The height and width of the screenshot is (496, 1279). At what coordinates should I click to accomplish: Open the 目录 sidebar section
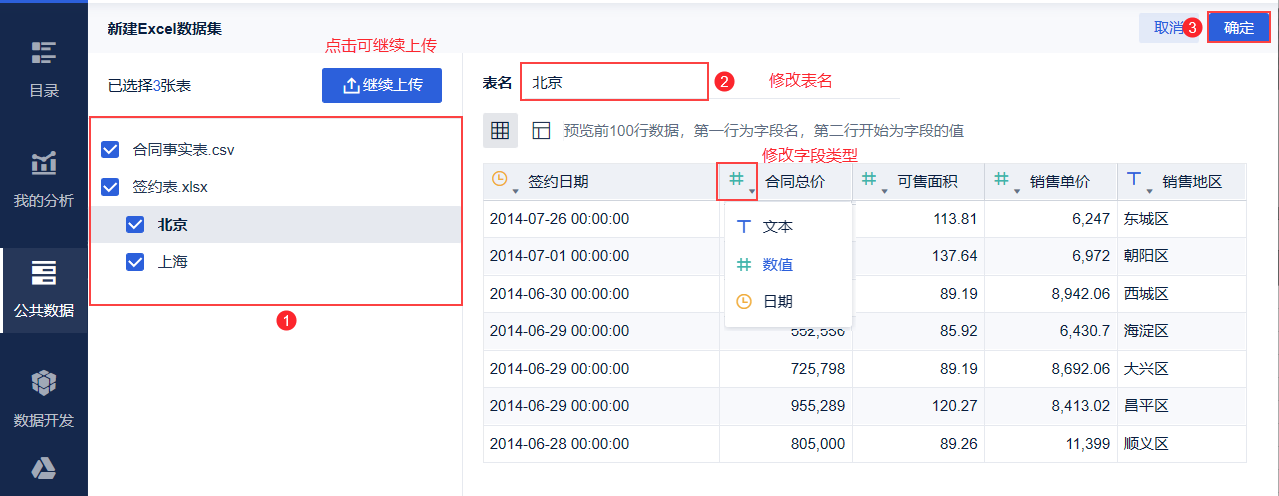tap(44, 68)
